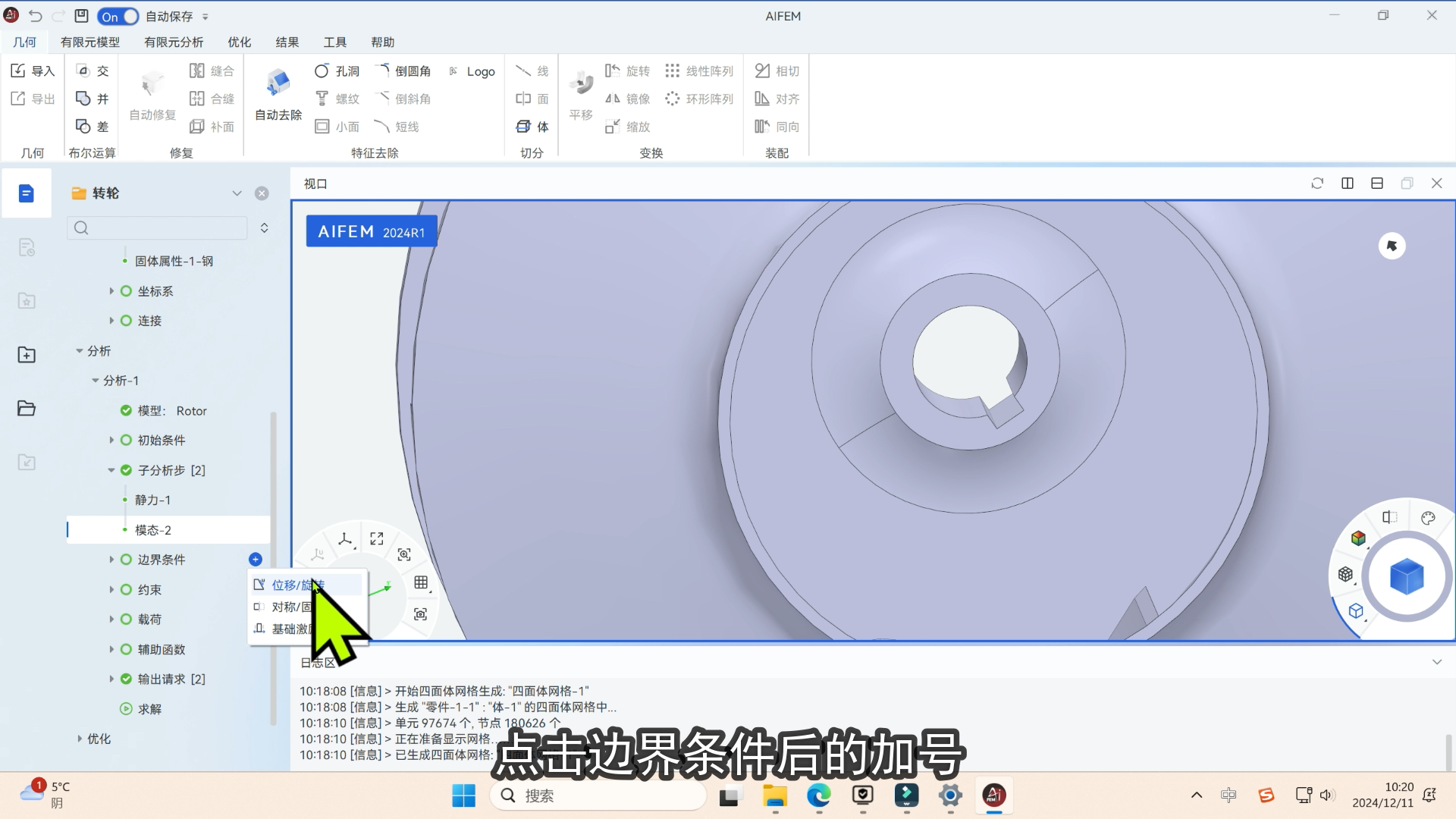Select the 静力-1 analysis step
Viewport: 1456px width, 819px height.
152,500
